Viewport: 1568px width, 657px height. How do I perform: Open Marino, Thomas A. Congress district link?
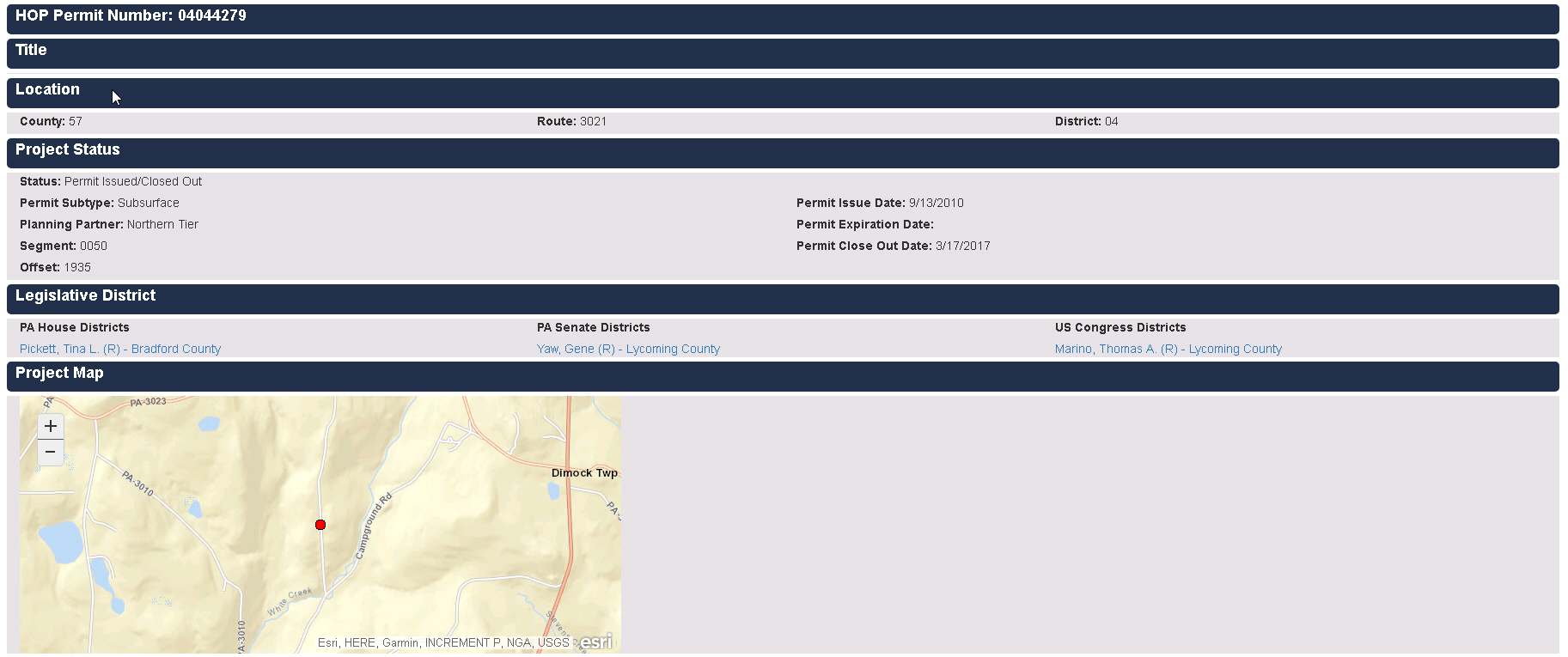1168,349
